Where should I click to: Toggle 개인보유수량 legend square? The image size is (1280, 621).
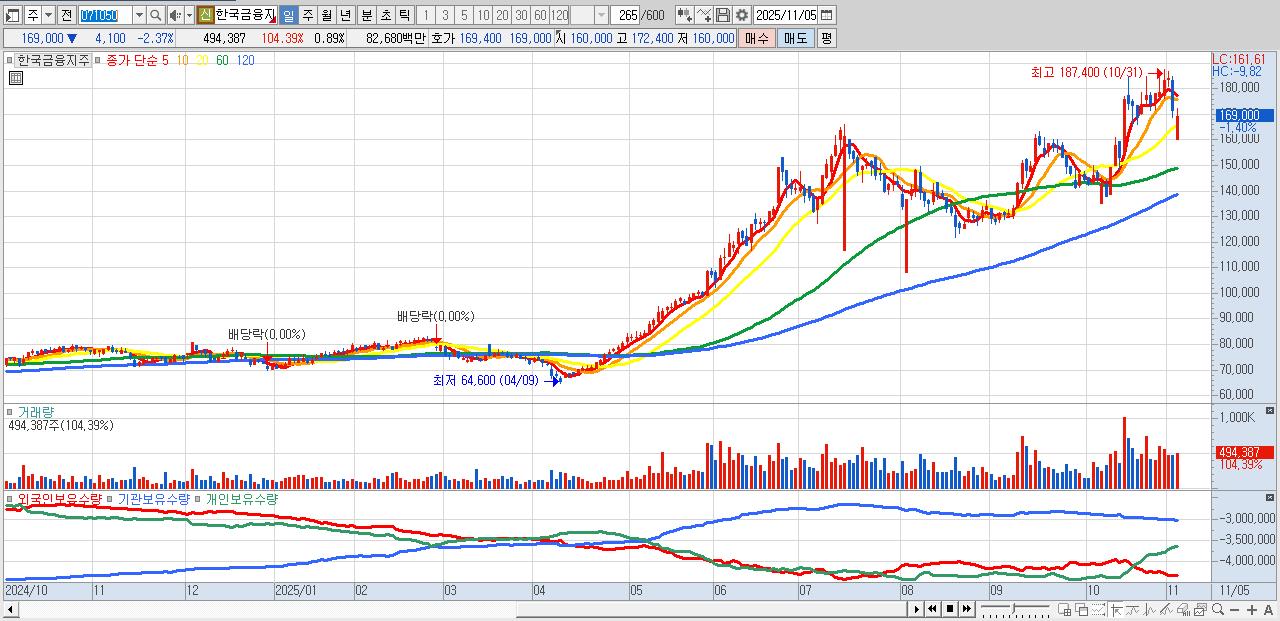(x=198, y=498)
